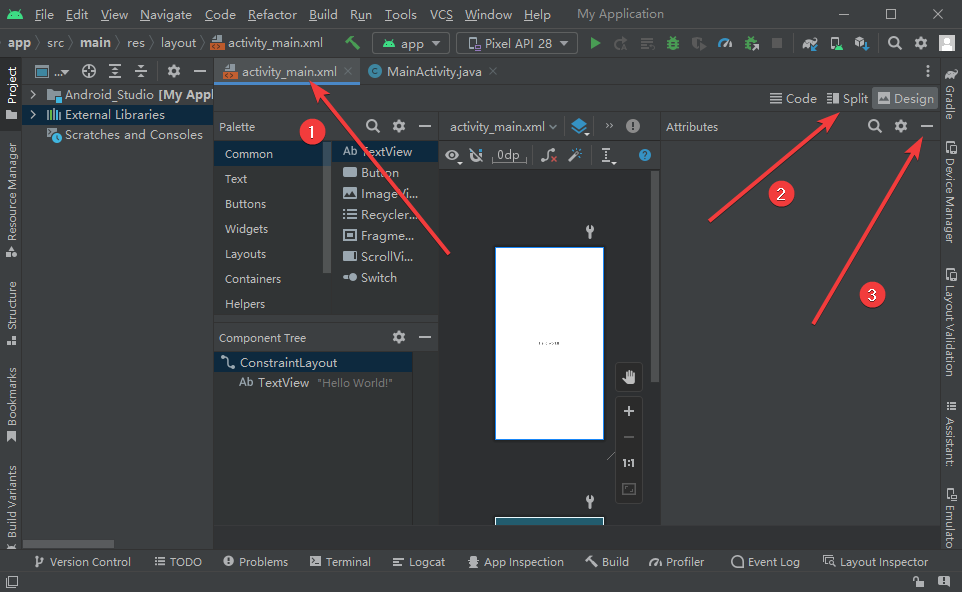962x592 pixels.
Task: Open the default margins 0dp dropdown
Action: 509,155
